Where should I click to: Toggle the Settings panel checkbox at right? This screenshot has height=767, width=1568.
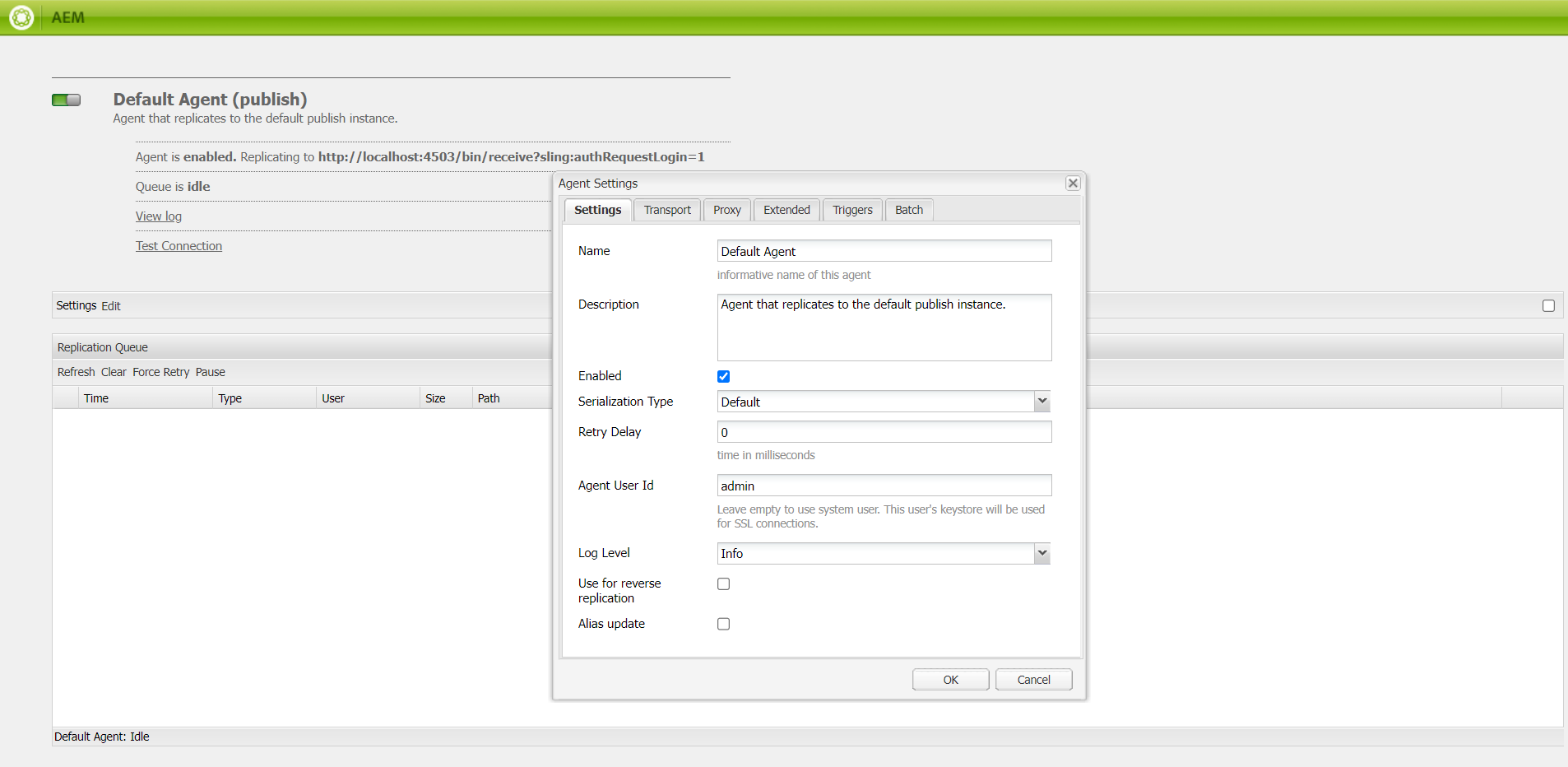[1548, 306]
